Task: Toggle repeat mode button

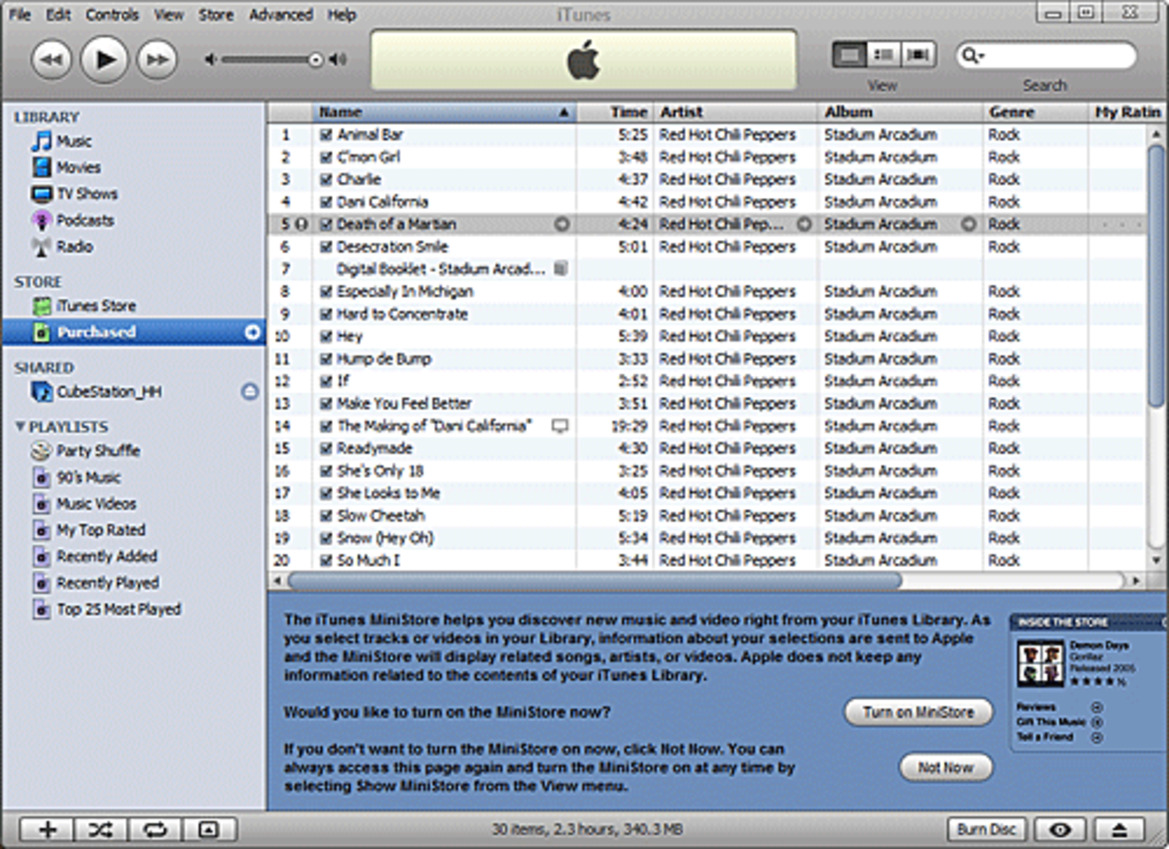Action: pos(155,830)
